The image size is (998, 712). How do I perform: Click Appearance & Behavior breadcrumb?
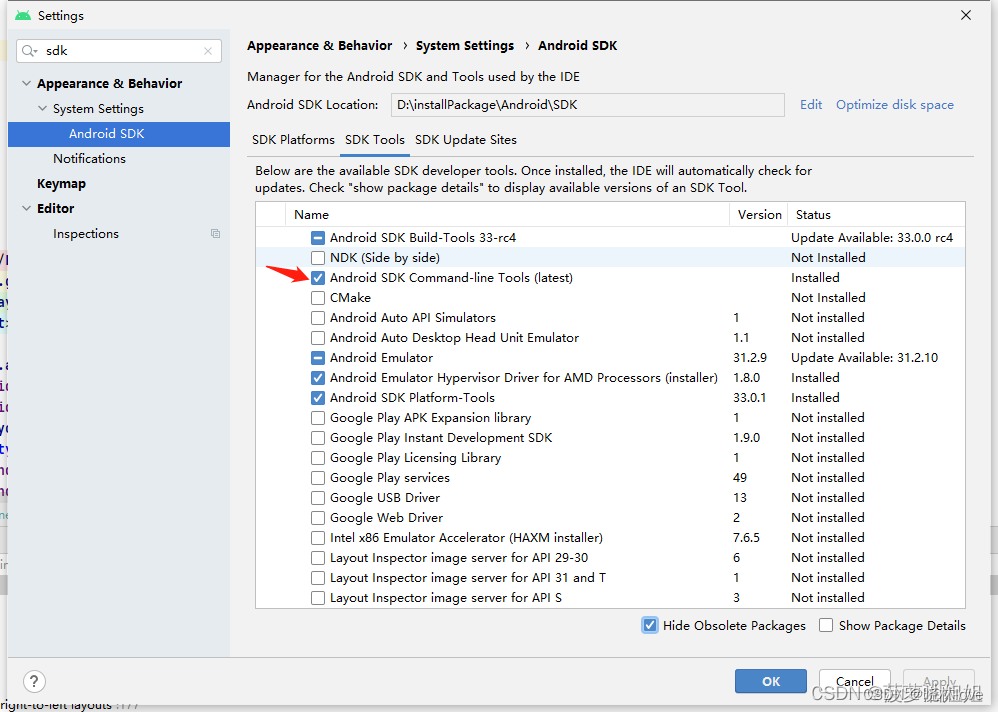click(320, 46)
